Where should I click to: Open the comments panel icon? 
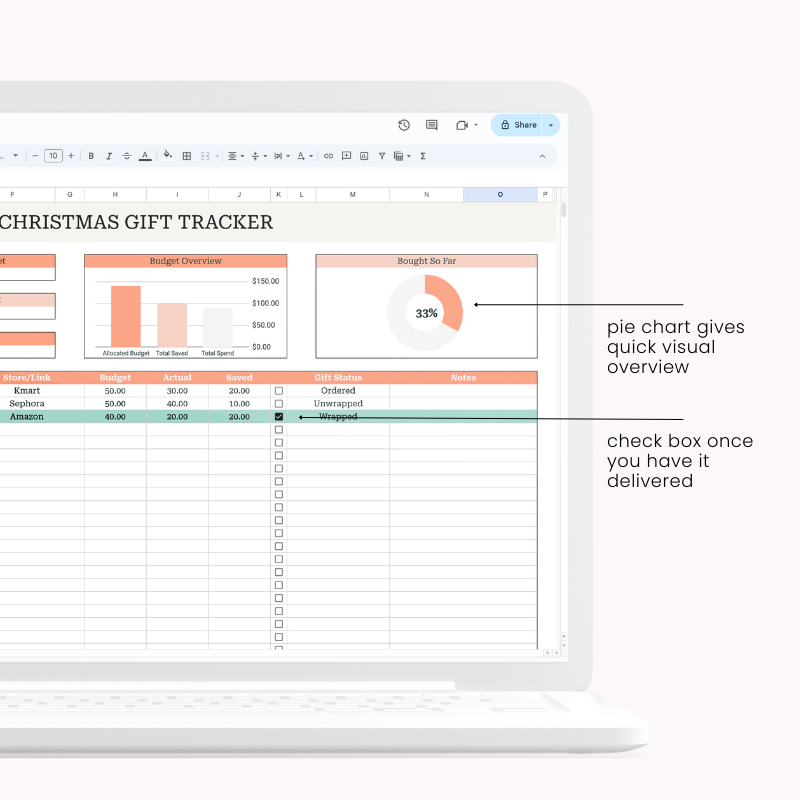(432, 125)
